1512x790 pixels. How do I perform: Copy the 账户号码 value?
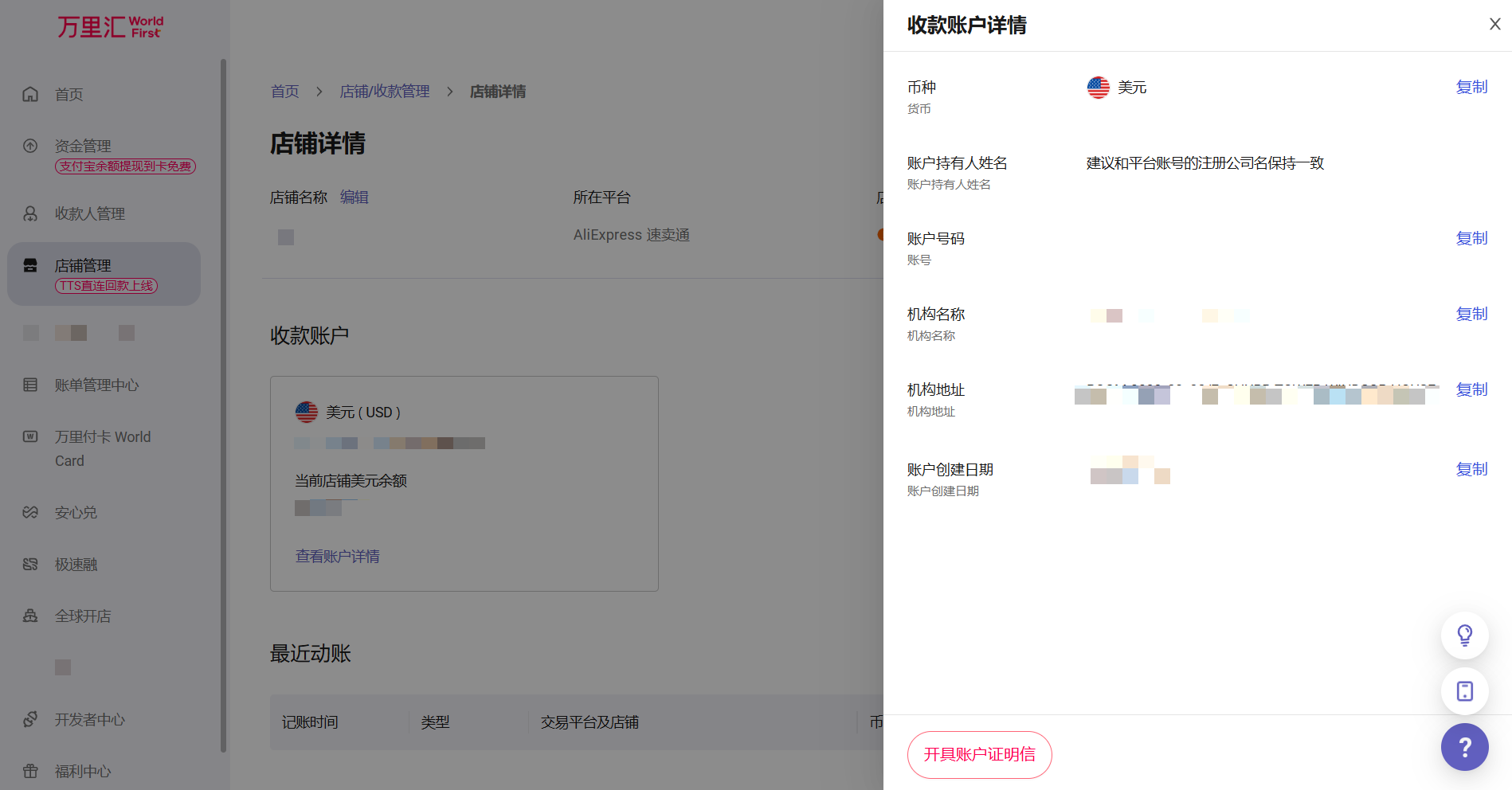[1471, 238]
